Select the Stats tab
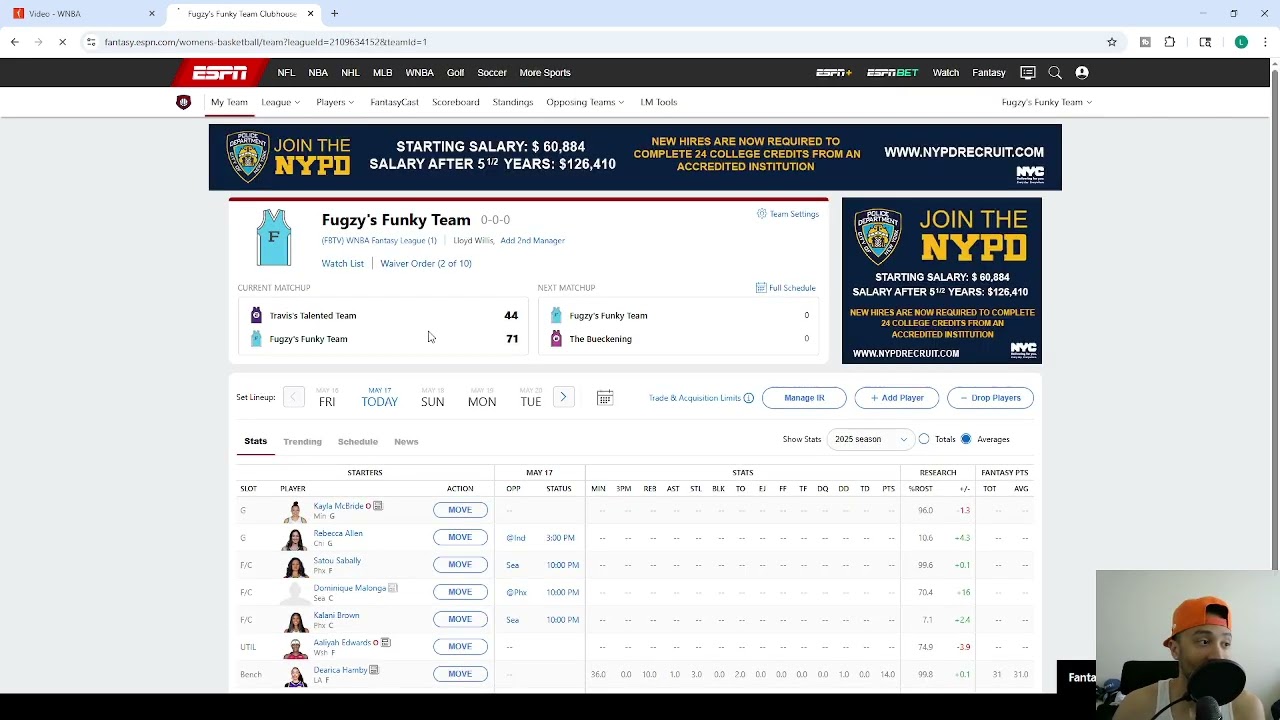Image resolution: width=1280 pixels, height=720 pixels. tap(255, 441)
